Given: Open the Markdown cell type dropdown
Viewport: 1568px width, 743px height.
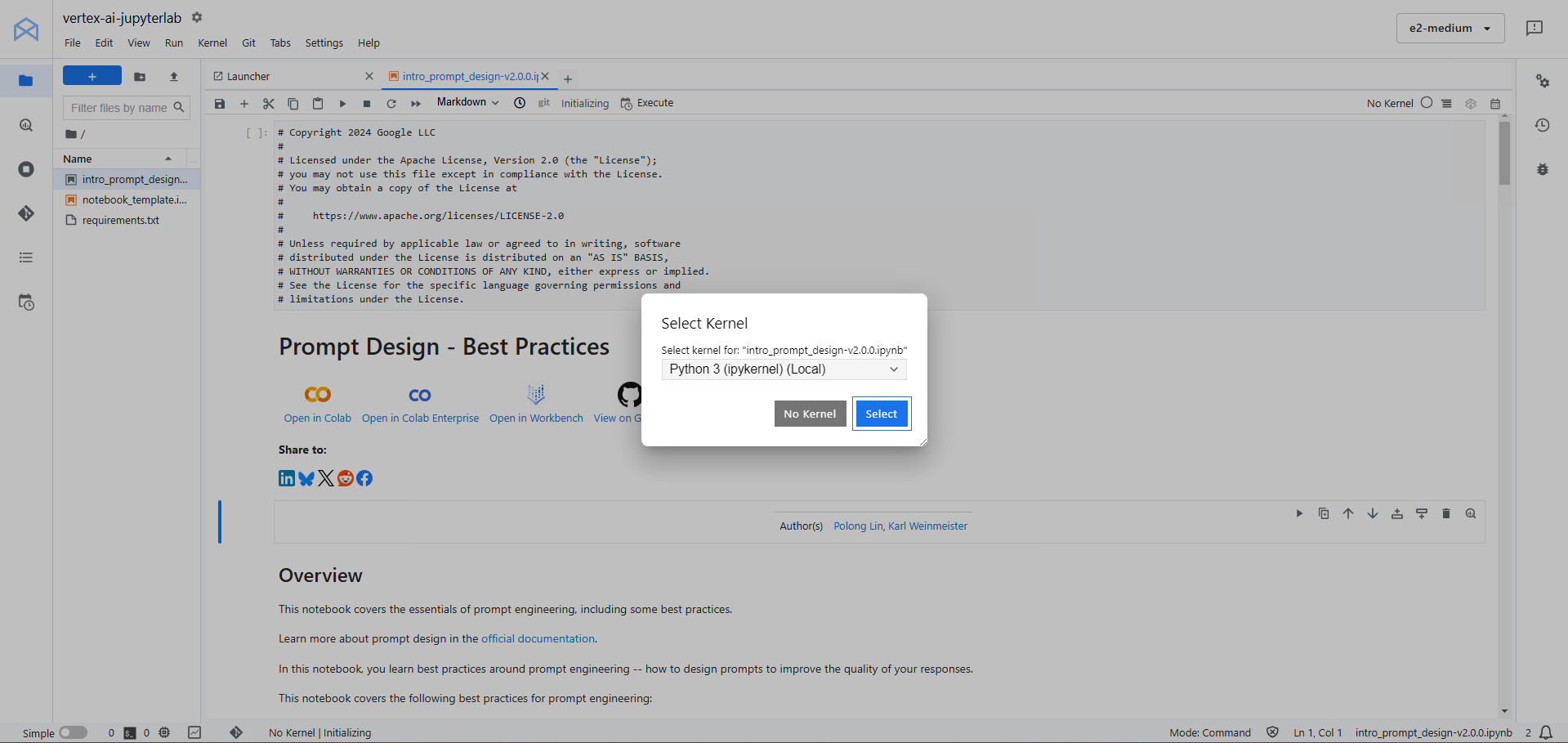Looking at the screenshot, I should click(467, 102).
